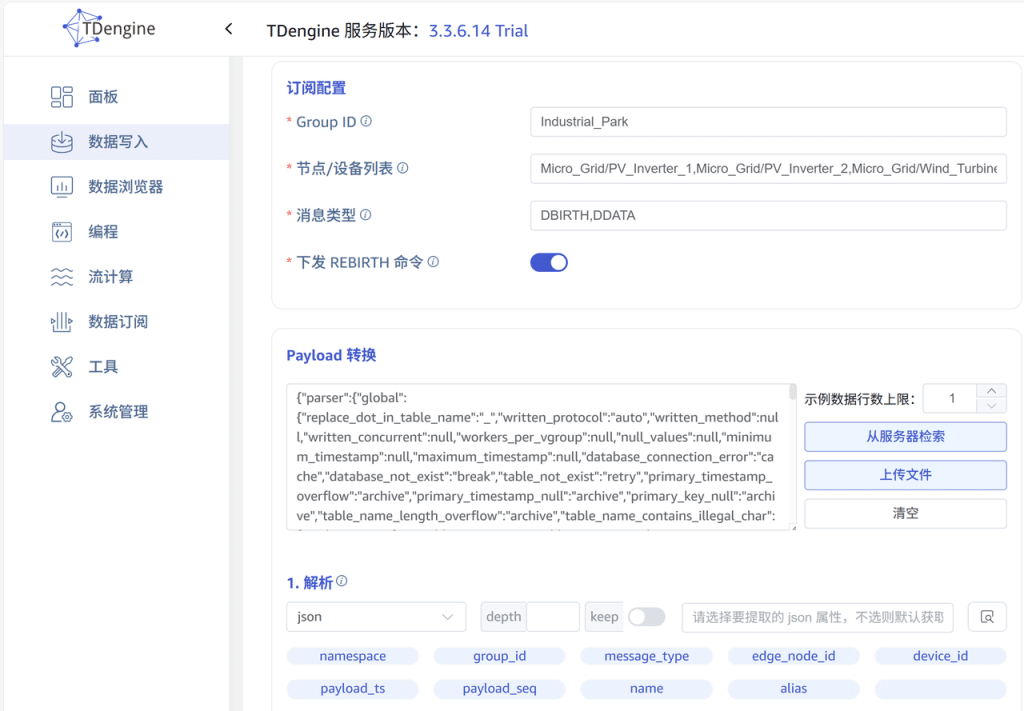Viewport: 1024px width, 711px height.
Task: Collapse the sidebar with the chevron arrow
Action: [228, 29]
